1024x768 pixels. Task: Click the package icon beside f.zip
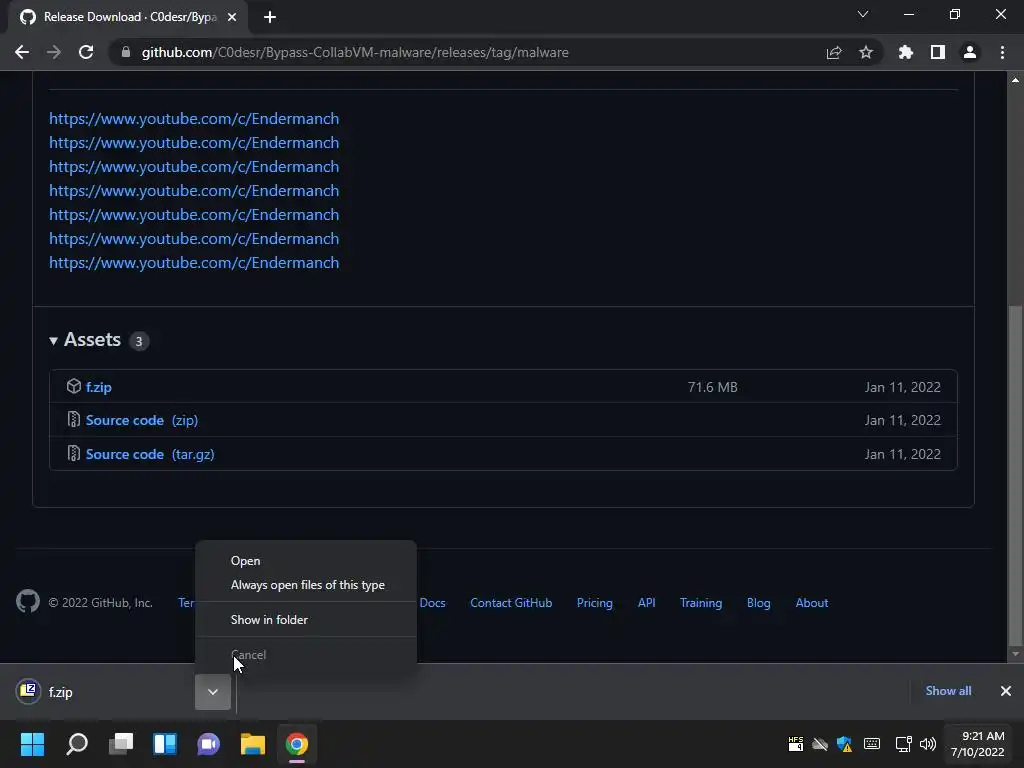(x=73, y=386)
